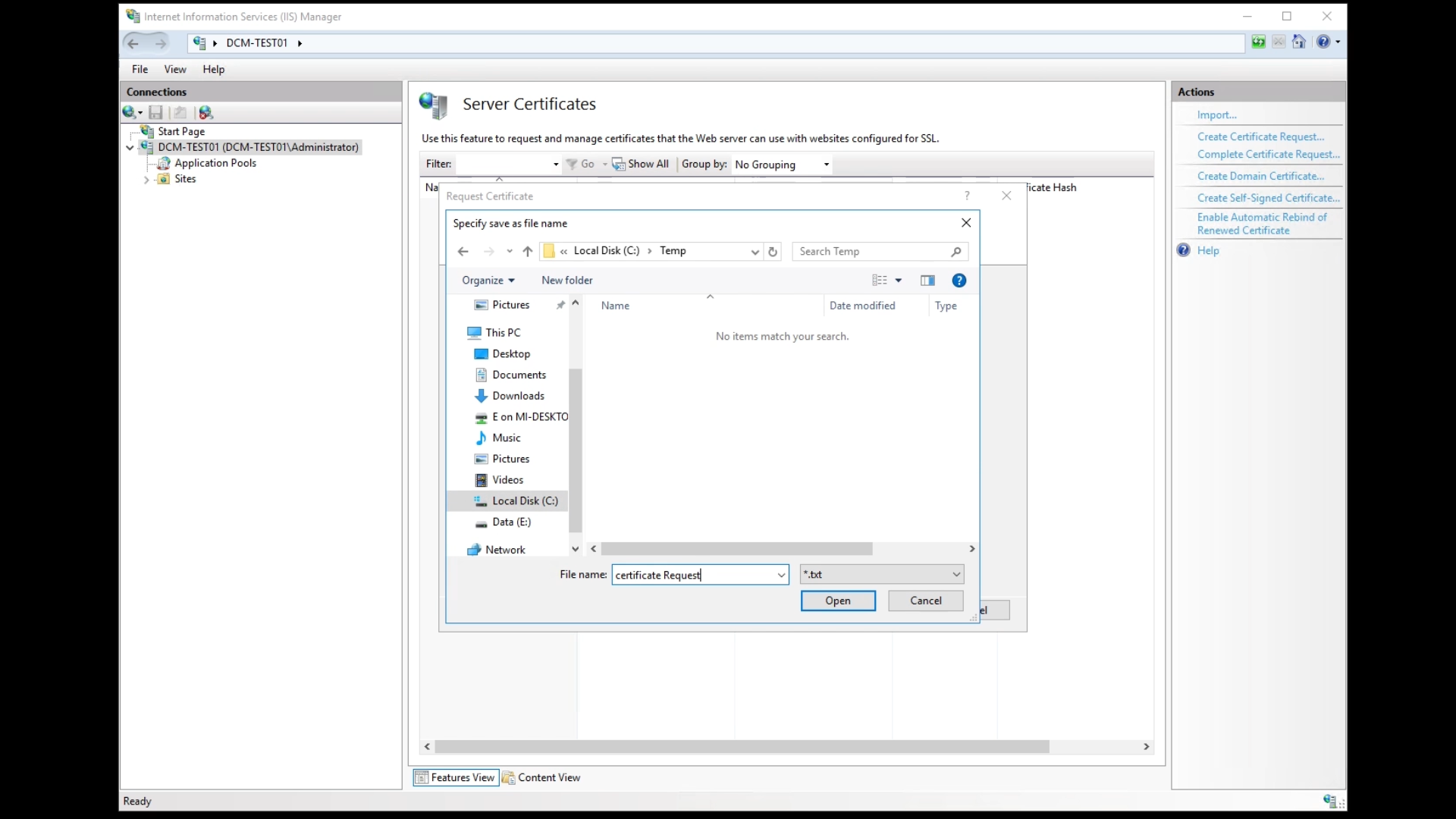Open Application Pools node
This screenshot has height=819, width=1456.
click(215, 163)
